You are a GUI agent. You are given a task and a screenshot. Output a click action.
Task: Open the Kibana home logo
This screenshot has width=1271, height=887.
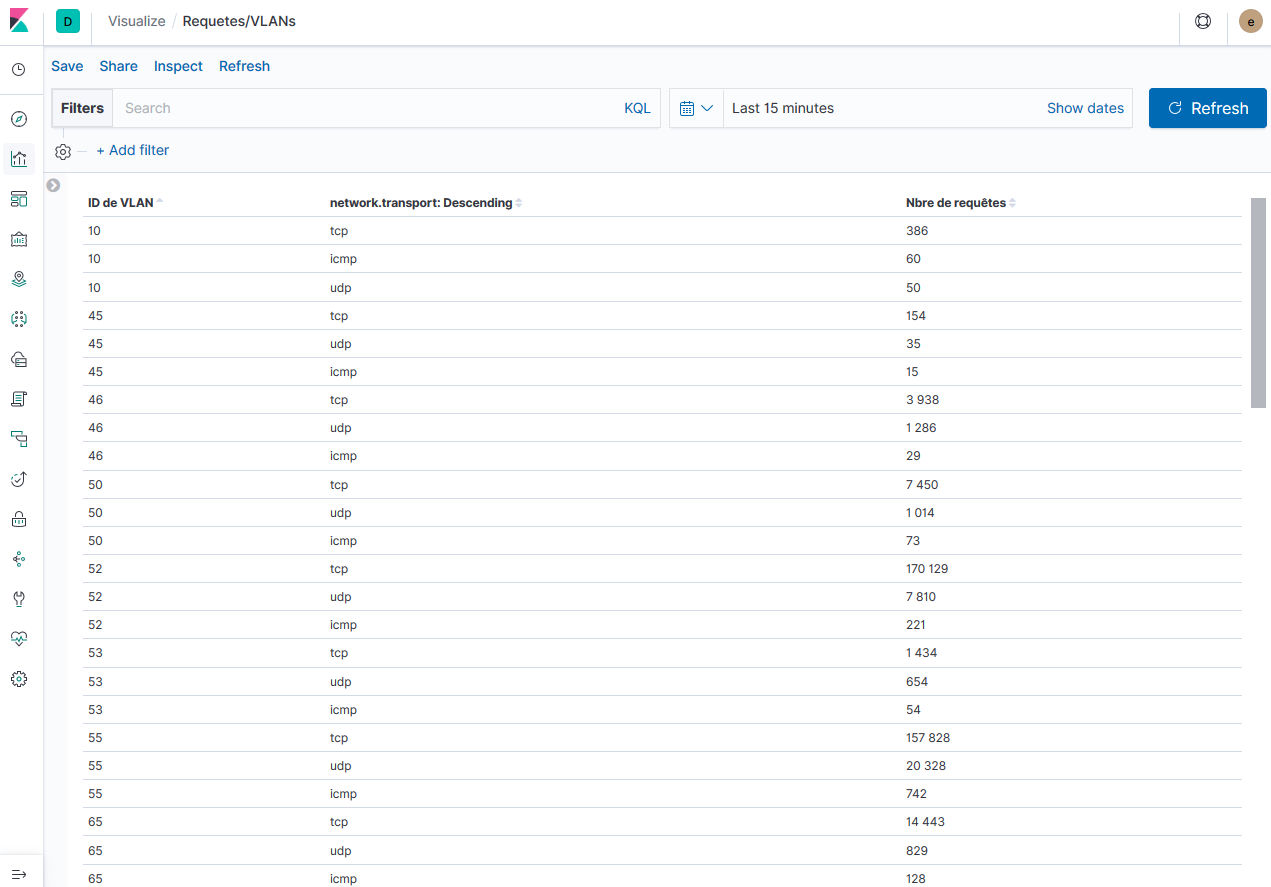tap(19, 21)
